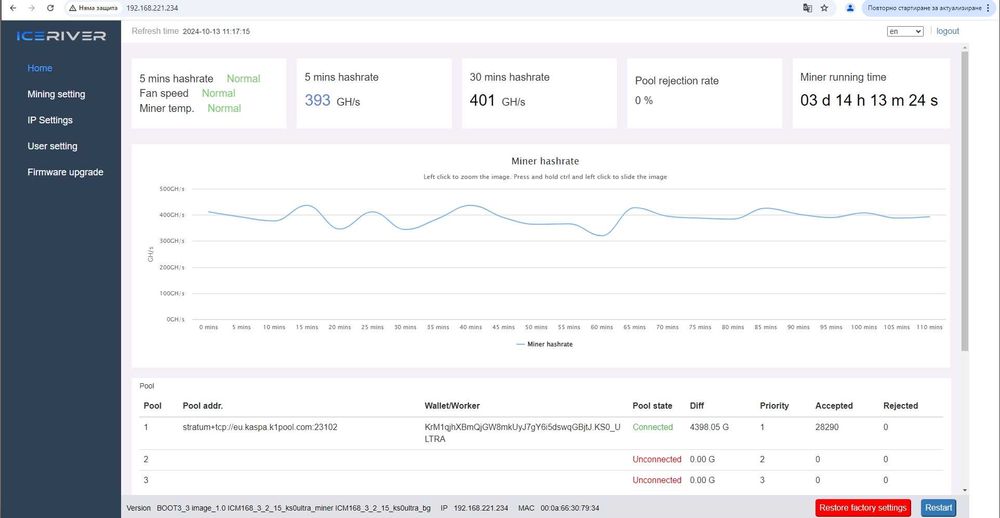Select User setting in the sidebar
Viewport: 1000px width, 518px height.
pyautogui.click(x=52, y=146)
